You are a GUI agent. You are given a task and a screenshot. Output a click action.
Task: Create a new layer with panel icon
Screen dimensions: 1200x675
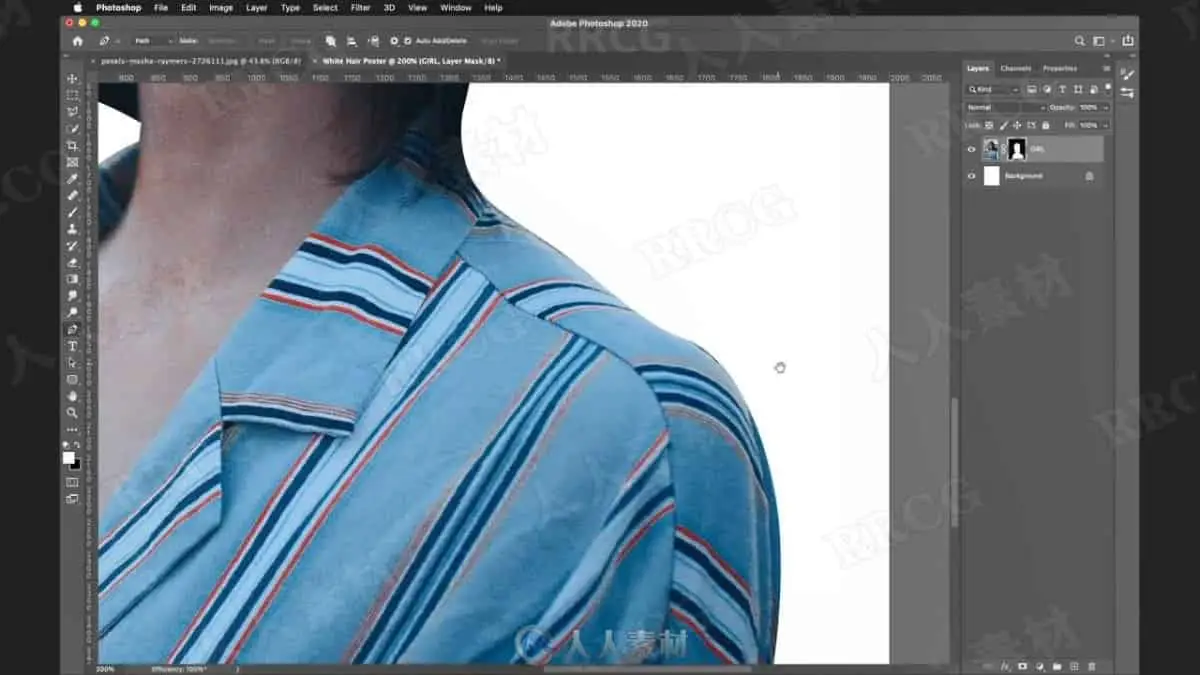coord(1073,665)
